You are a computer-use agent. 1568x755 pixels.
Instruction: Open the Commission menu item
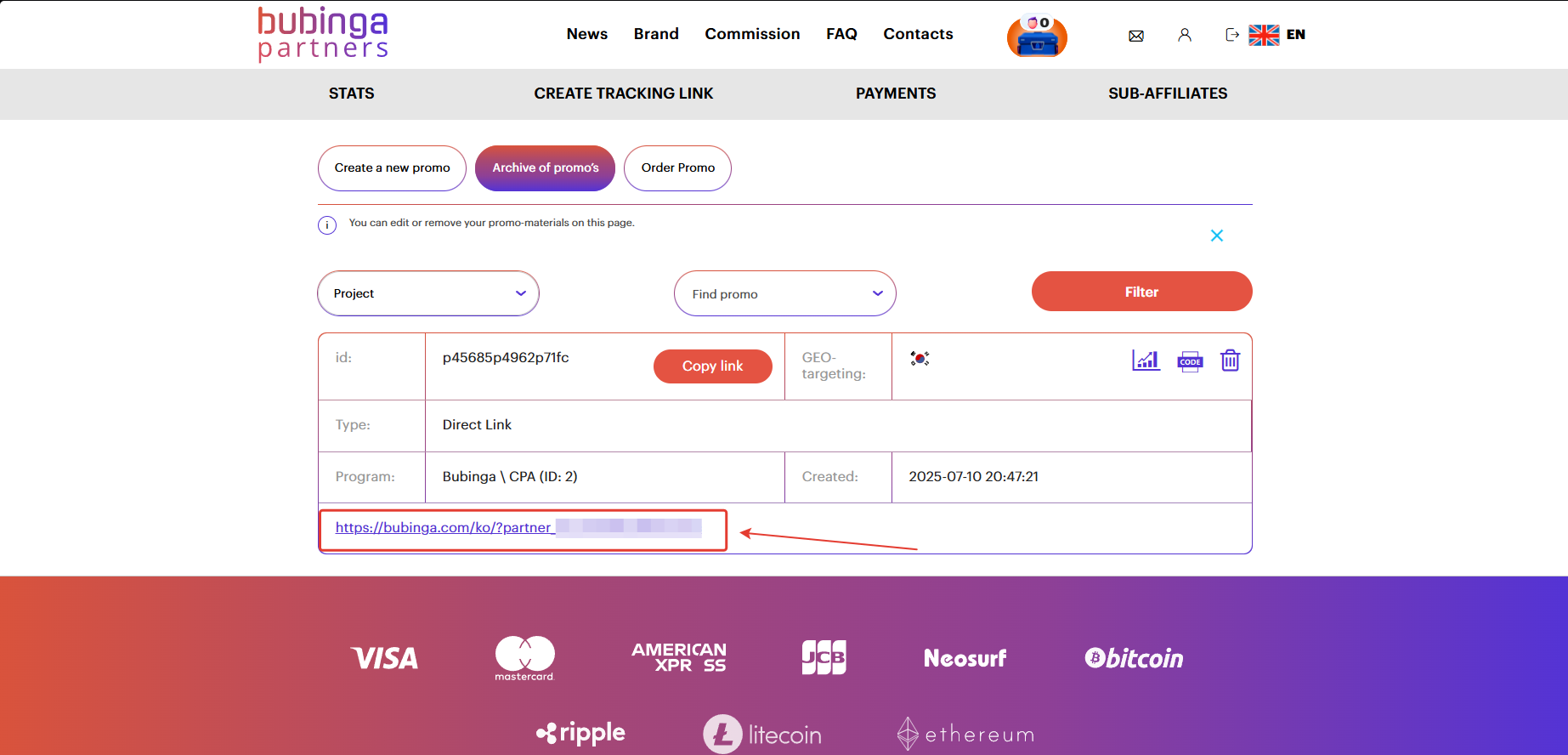(752, 34)
